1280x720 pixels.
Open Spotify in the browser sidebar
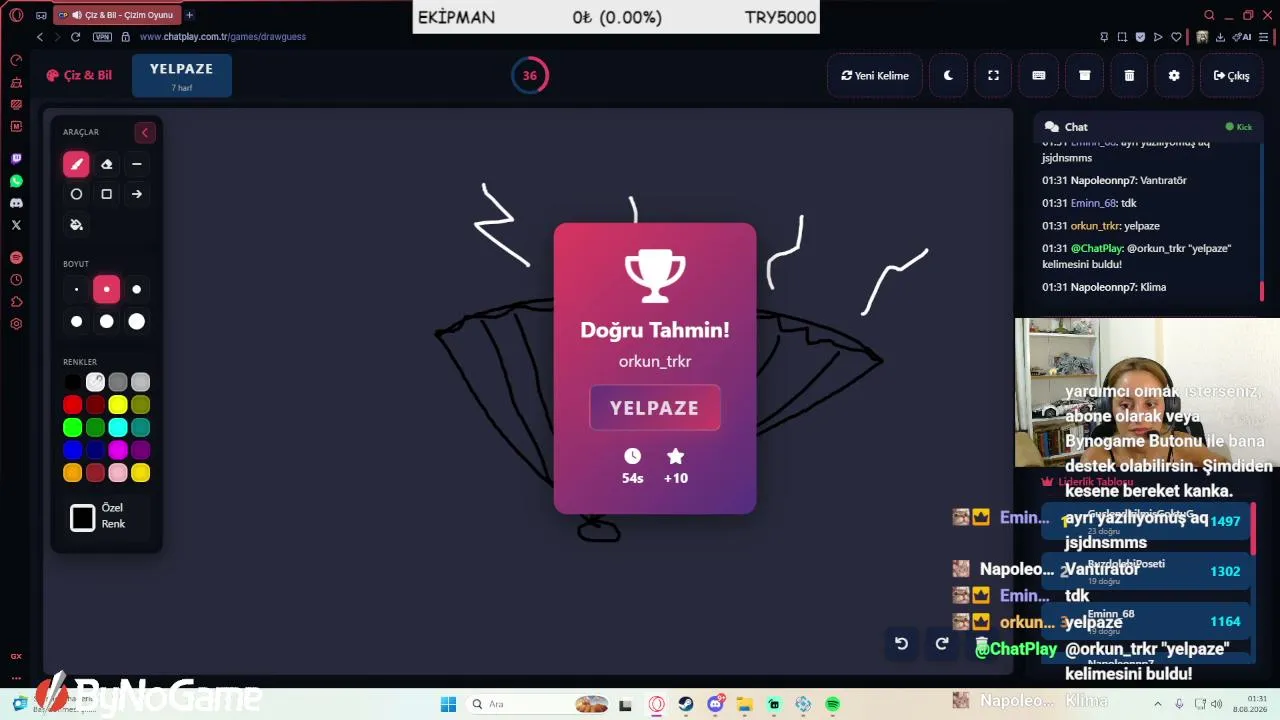click(x=16, y=258)
